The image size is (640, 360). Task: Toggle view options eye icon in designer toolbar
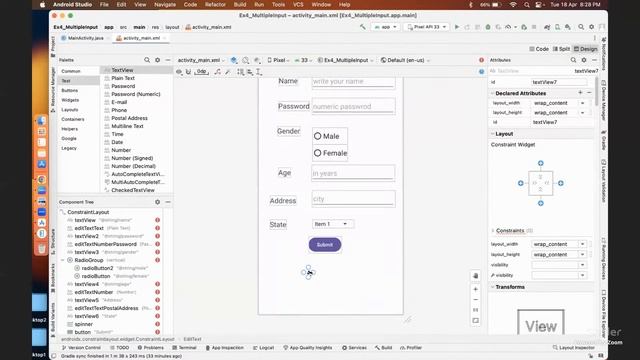tap(179, 72)
